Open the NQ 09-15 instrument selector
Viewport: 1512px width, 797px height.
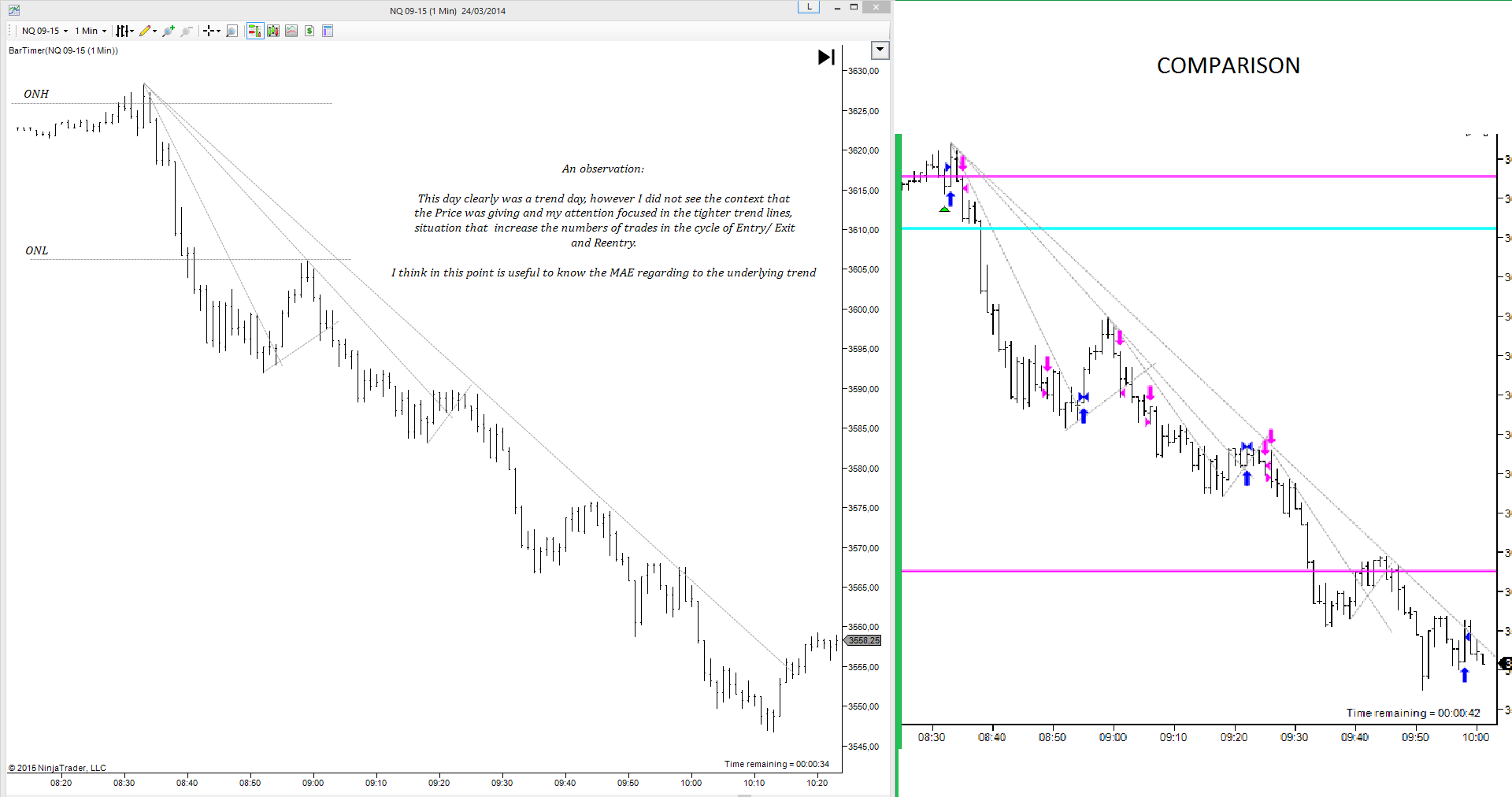(x=45, y=31)
